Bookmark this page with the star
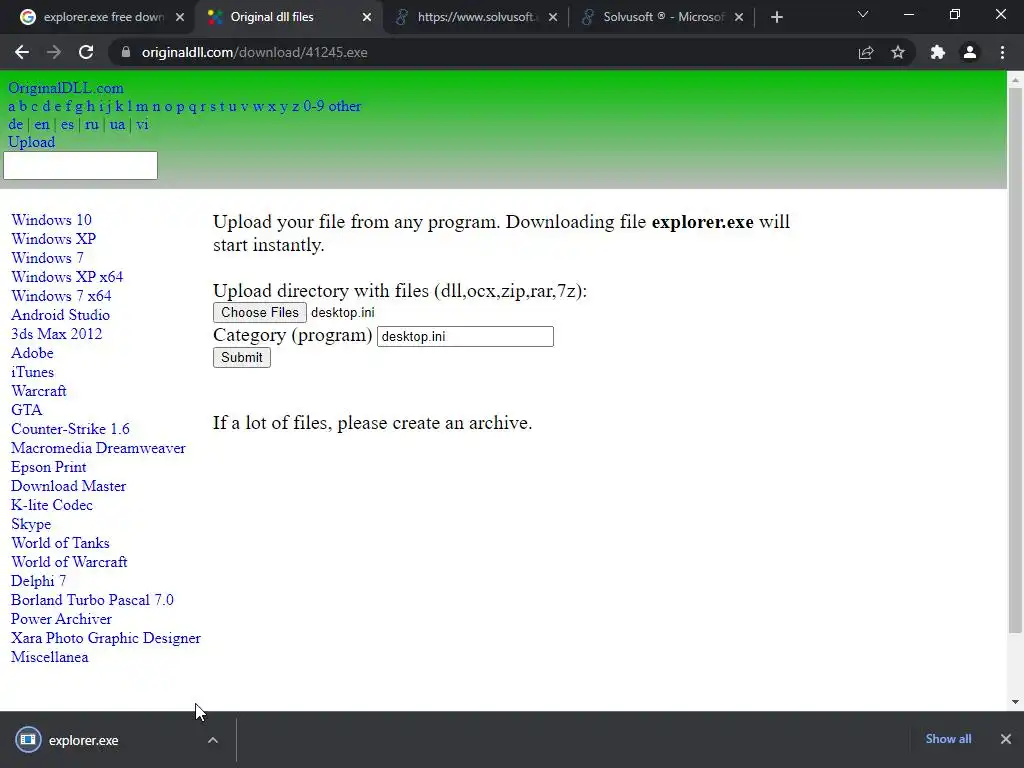Viewport: 1024px width, 768px height. tap(898, 52)
